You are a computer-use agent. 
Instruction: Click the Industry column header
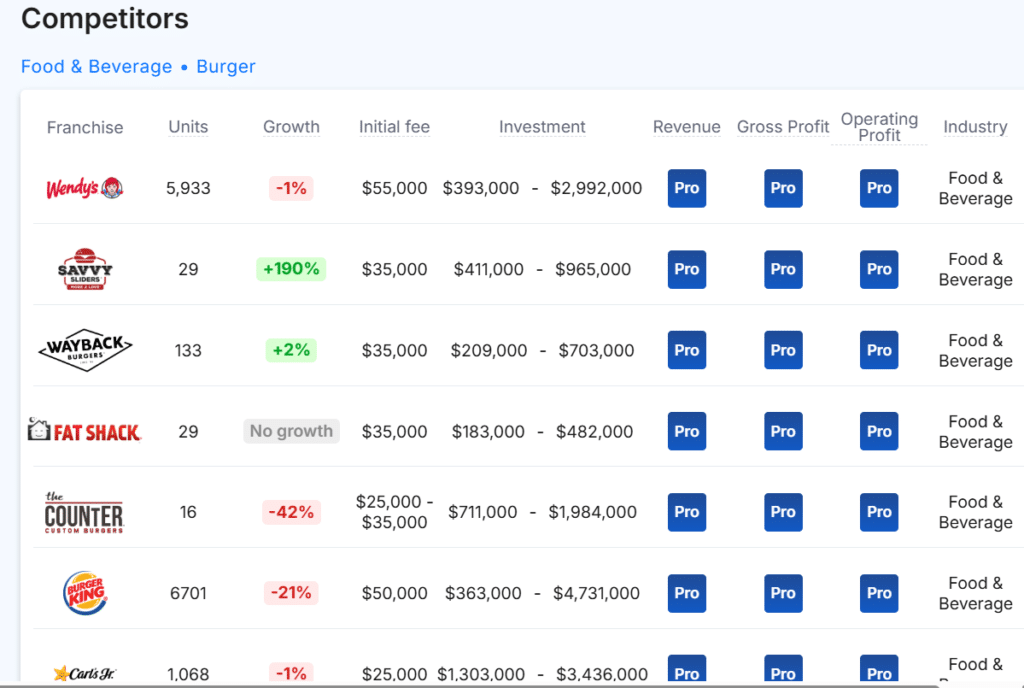(975, 127)
